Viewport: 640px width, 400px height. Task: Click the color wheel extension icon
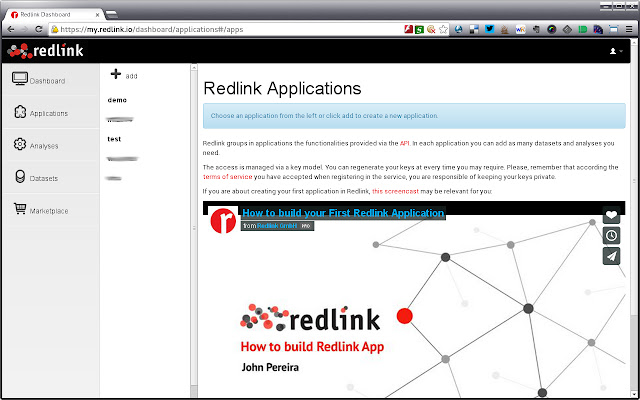pyautogui.click(x=551, y=29)
